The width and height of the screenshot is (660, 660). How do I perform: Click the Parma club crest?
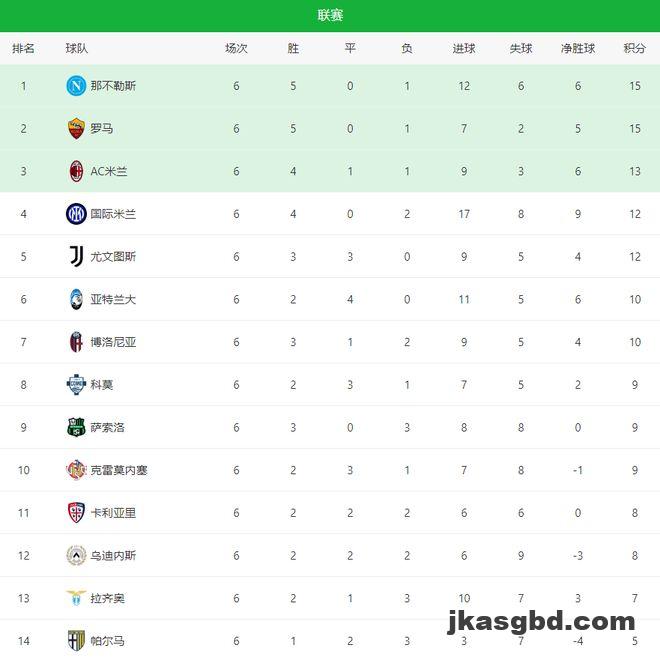[x=76, y=641]
